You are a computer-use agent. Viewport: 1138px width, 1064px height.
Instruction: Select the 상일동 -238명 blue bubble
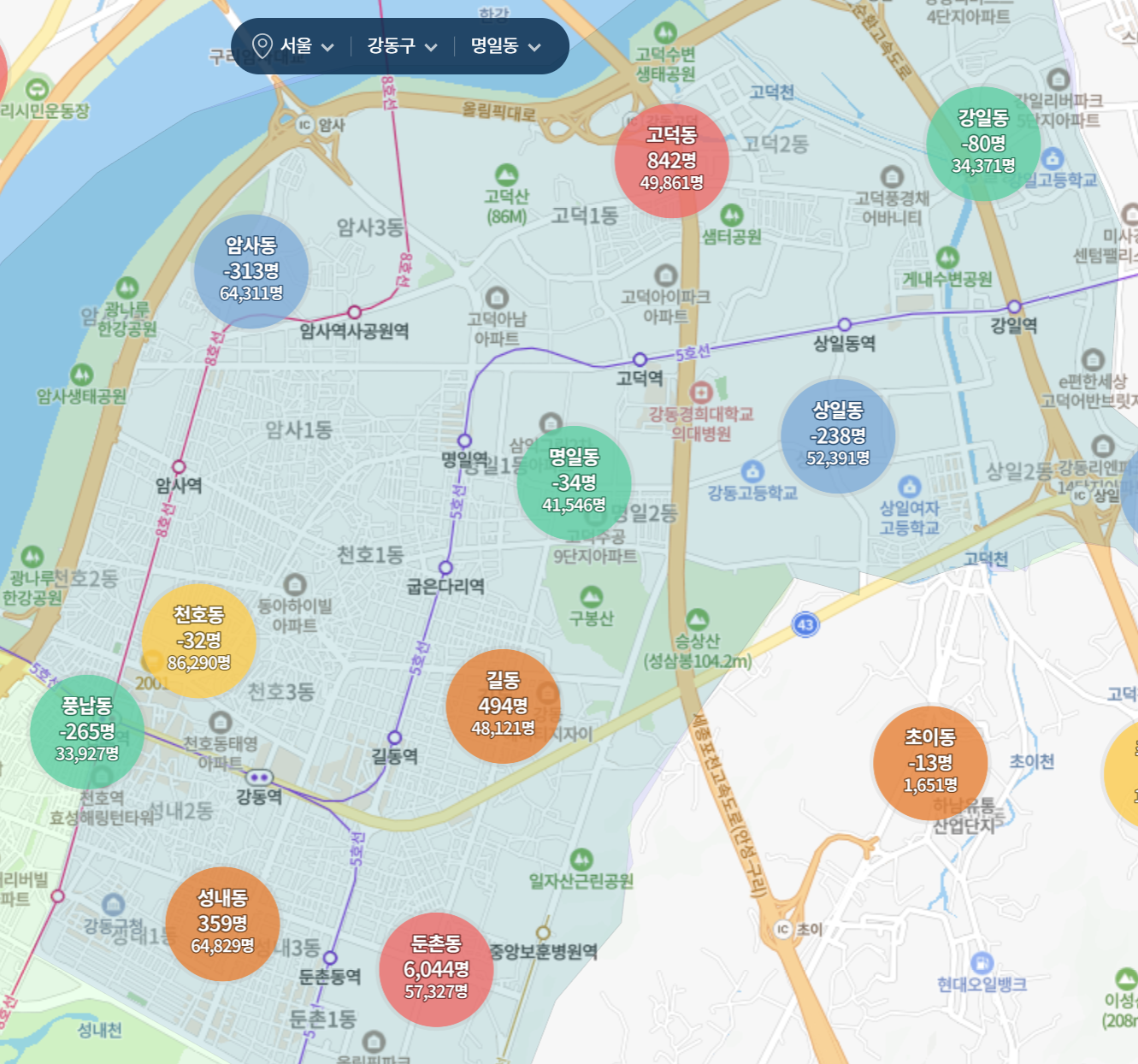(838, 436)
